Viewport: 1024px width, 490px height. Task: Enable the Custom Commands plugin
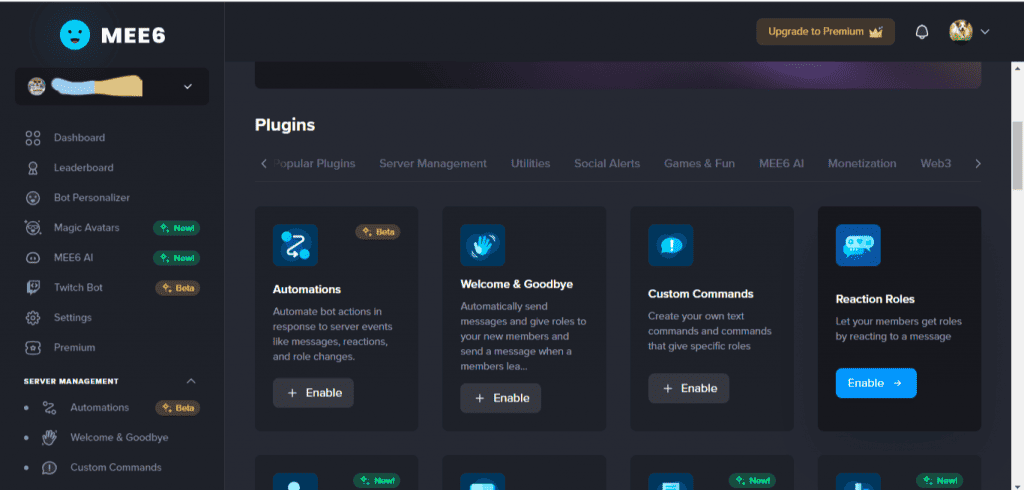689,388
